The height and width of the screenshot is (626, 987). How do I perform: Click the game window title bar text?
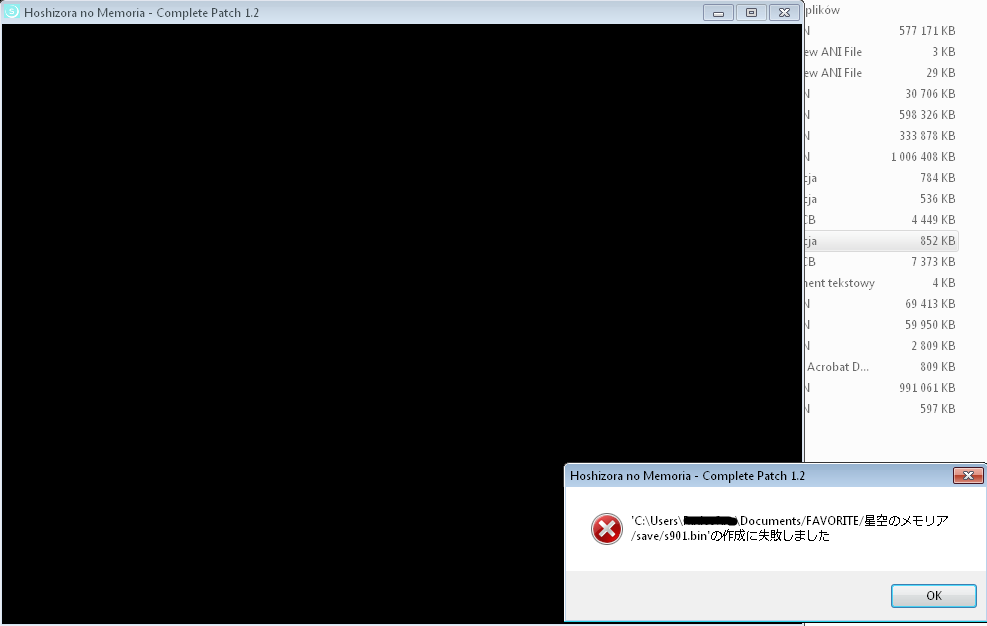coord(142,12)
